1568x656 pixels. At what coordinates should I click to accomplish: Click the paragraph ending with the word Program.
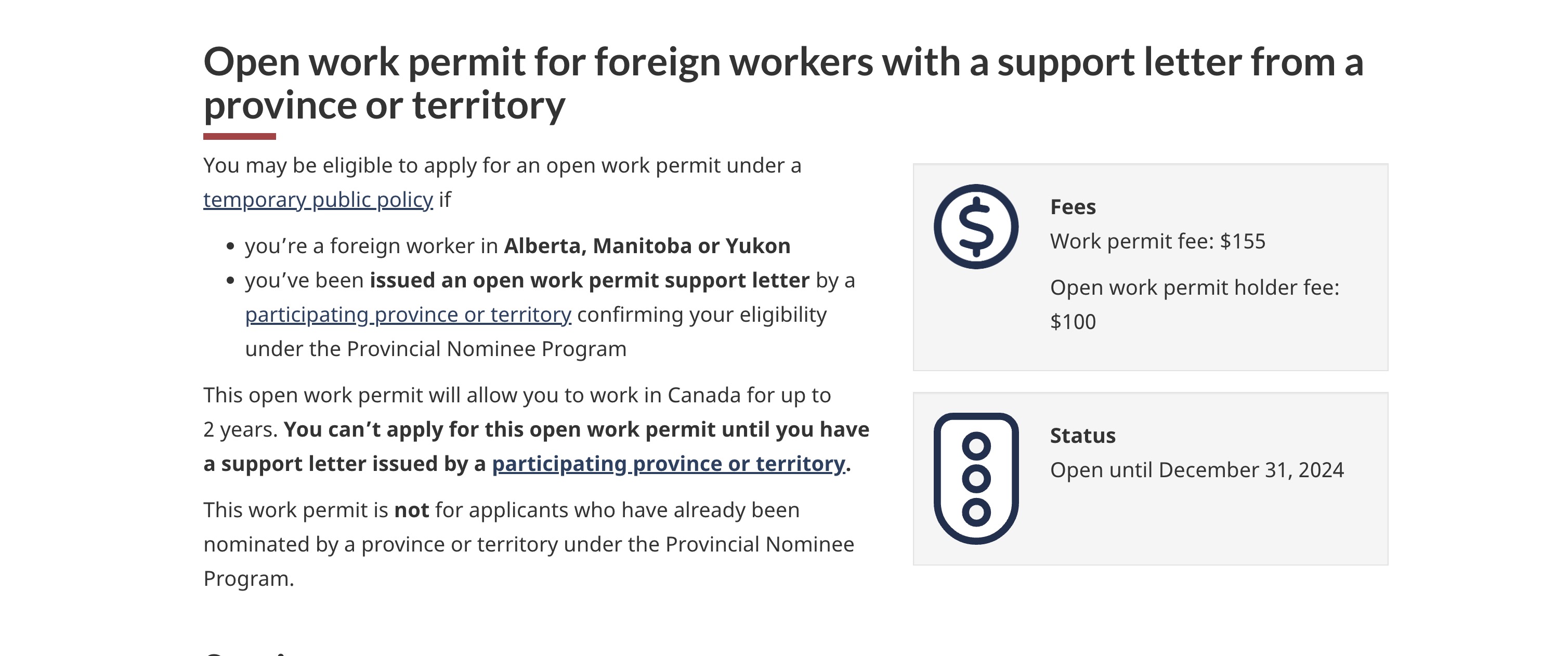pos(529,544)
